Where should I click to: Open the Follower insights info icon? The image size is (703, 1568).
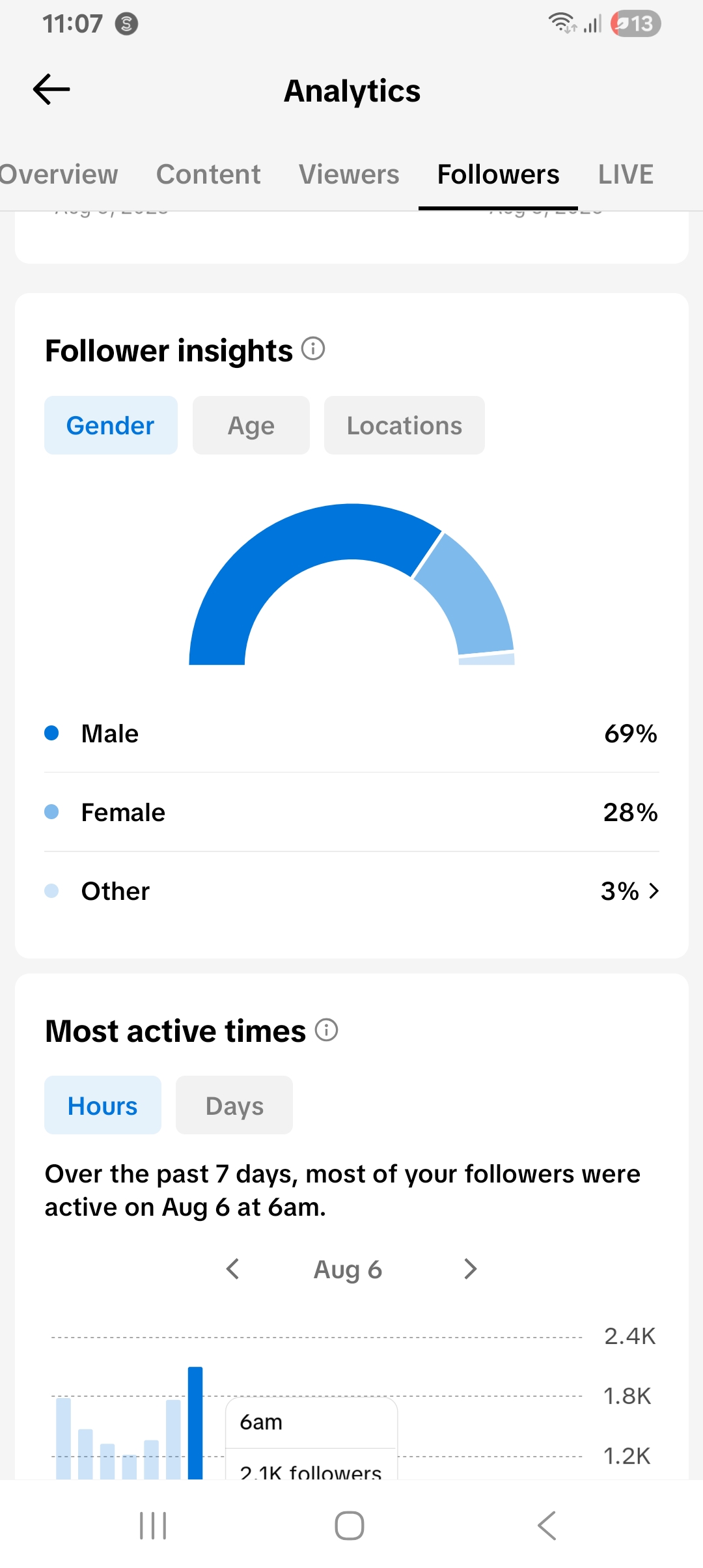coord(313,349)
